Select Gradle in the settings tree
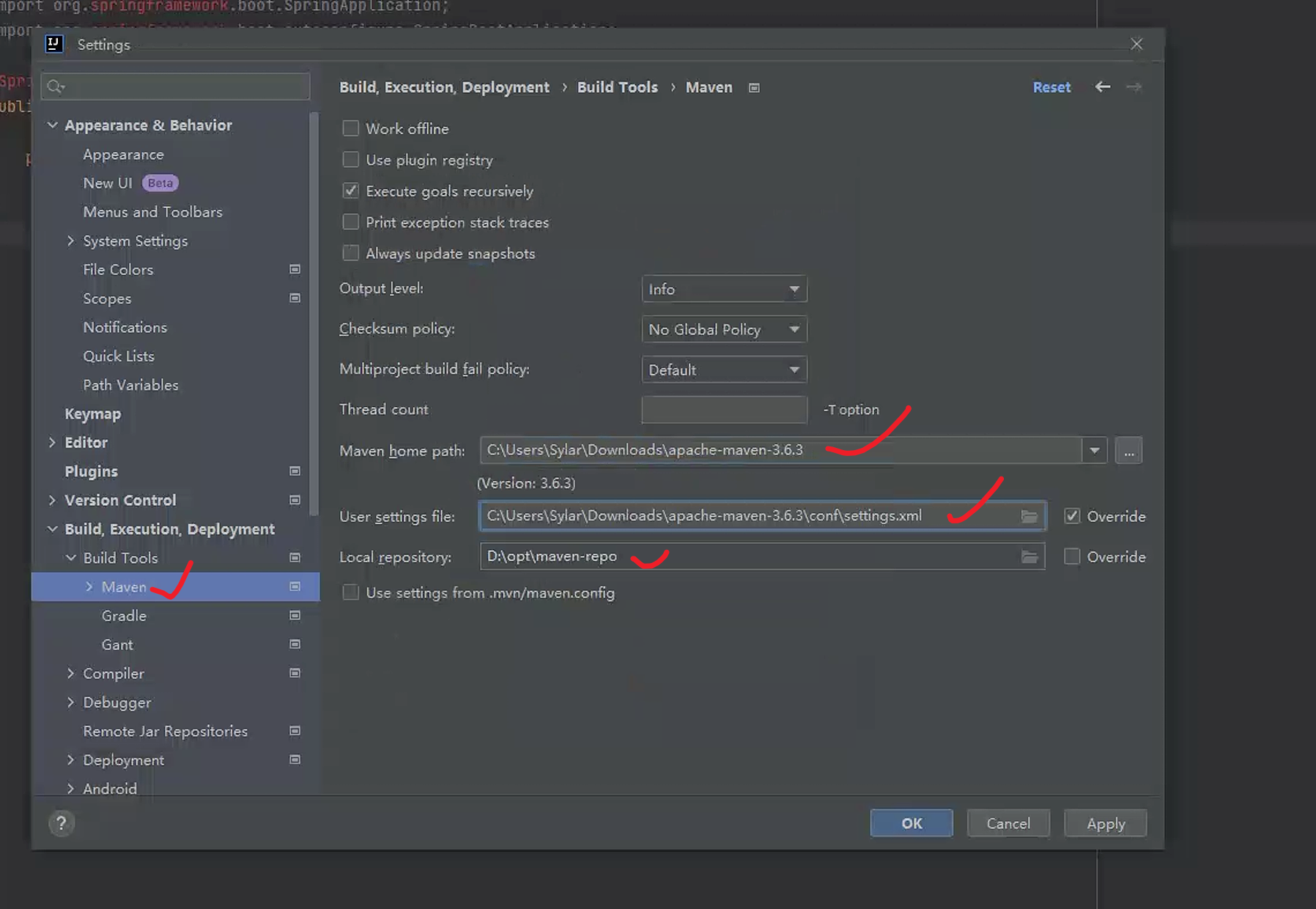The width and height of the screenshot is (1316, 909). pos(124,616)
